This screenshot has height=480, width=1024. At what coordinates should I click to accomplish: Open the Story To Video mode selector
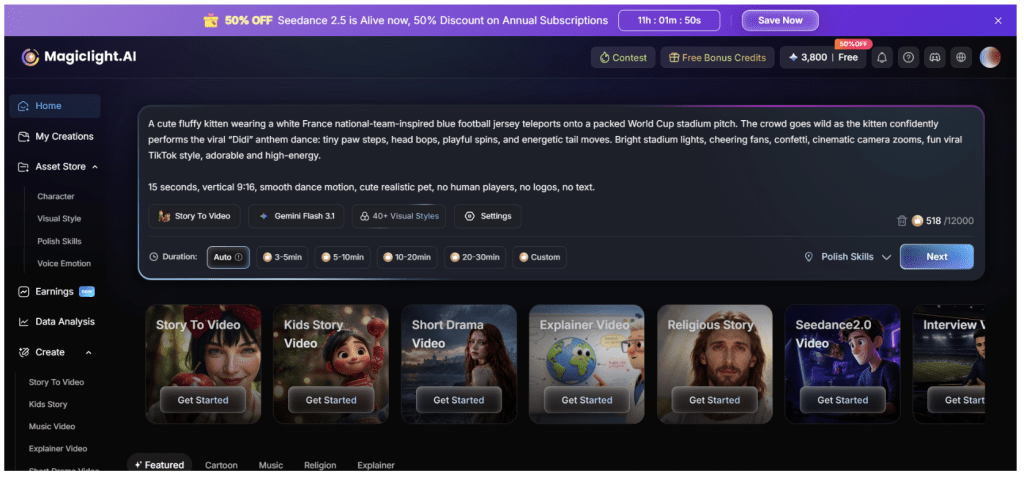[x=194, y=216]
